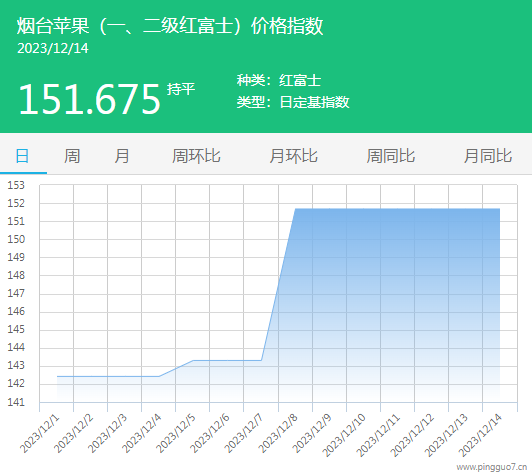Click the 2023/12/14 x-axis label
Viewport: 532px width, 475px height.
point(480,435)
